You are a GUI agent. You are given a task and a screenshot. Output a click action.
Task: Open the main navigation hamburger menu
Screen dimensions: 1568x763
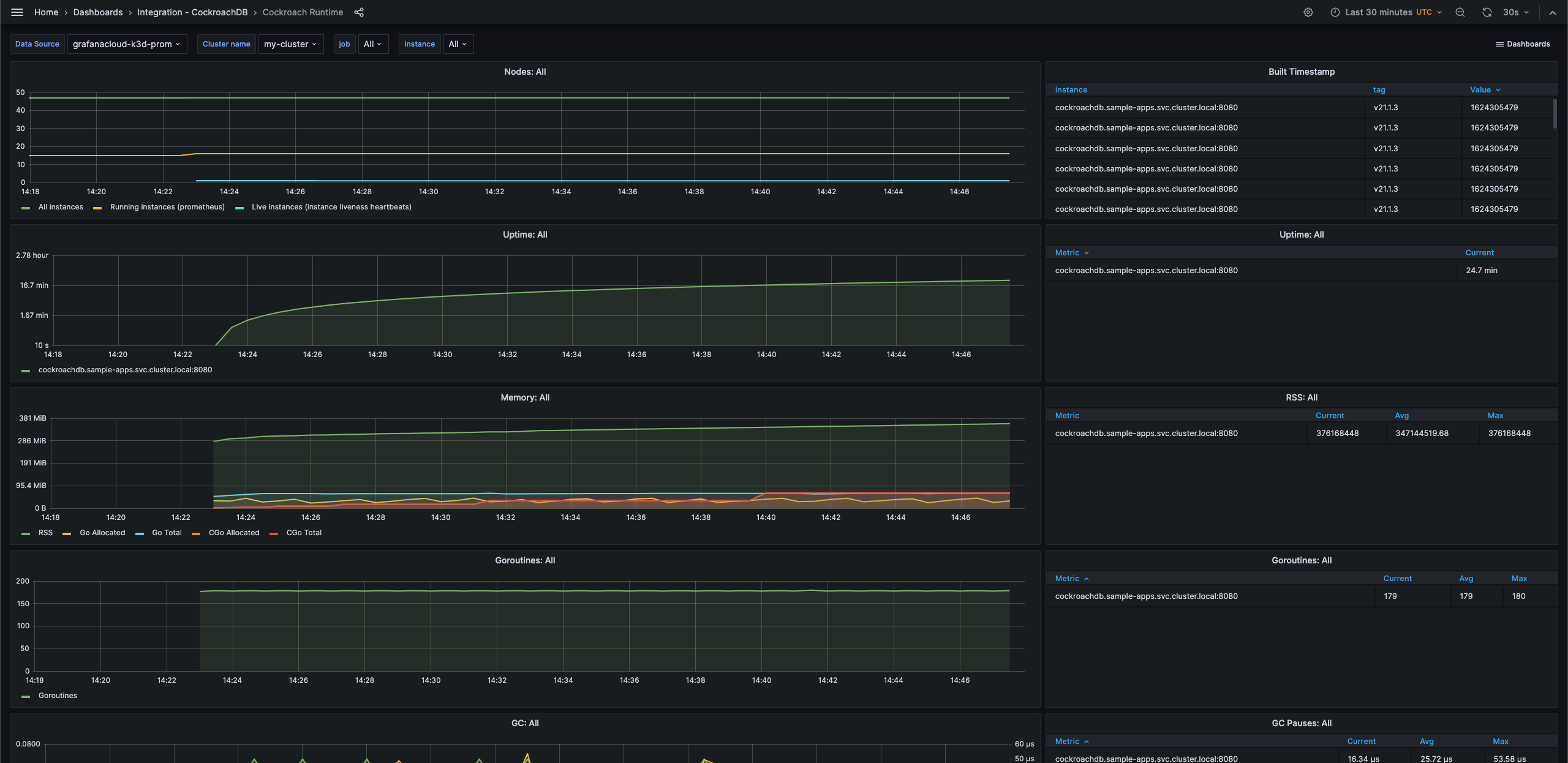tap(17, 12)
